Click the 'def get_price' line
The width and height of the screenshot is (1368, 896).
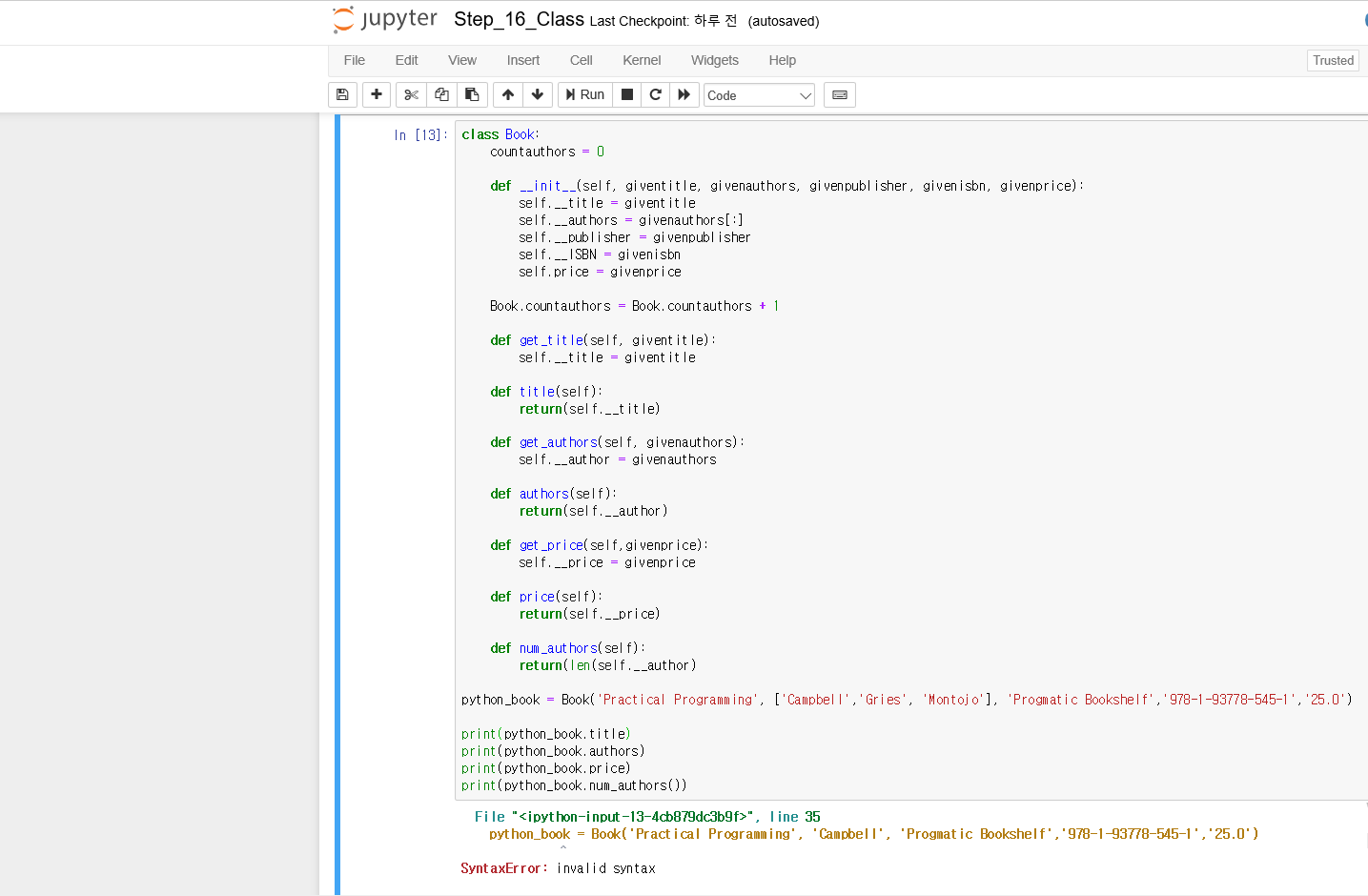599,545
